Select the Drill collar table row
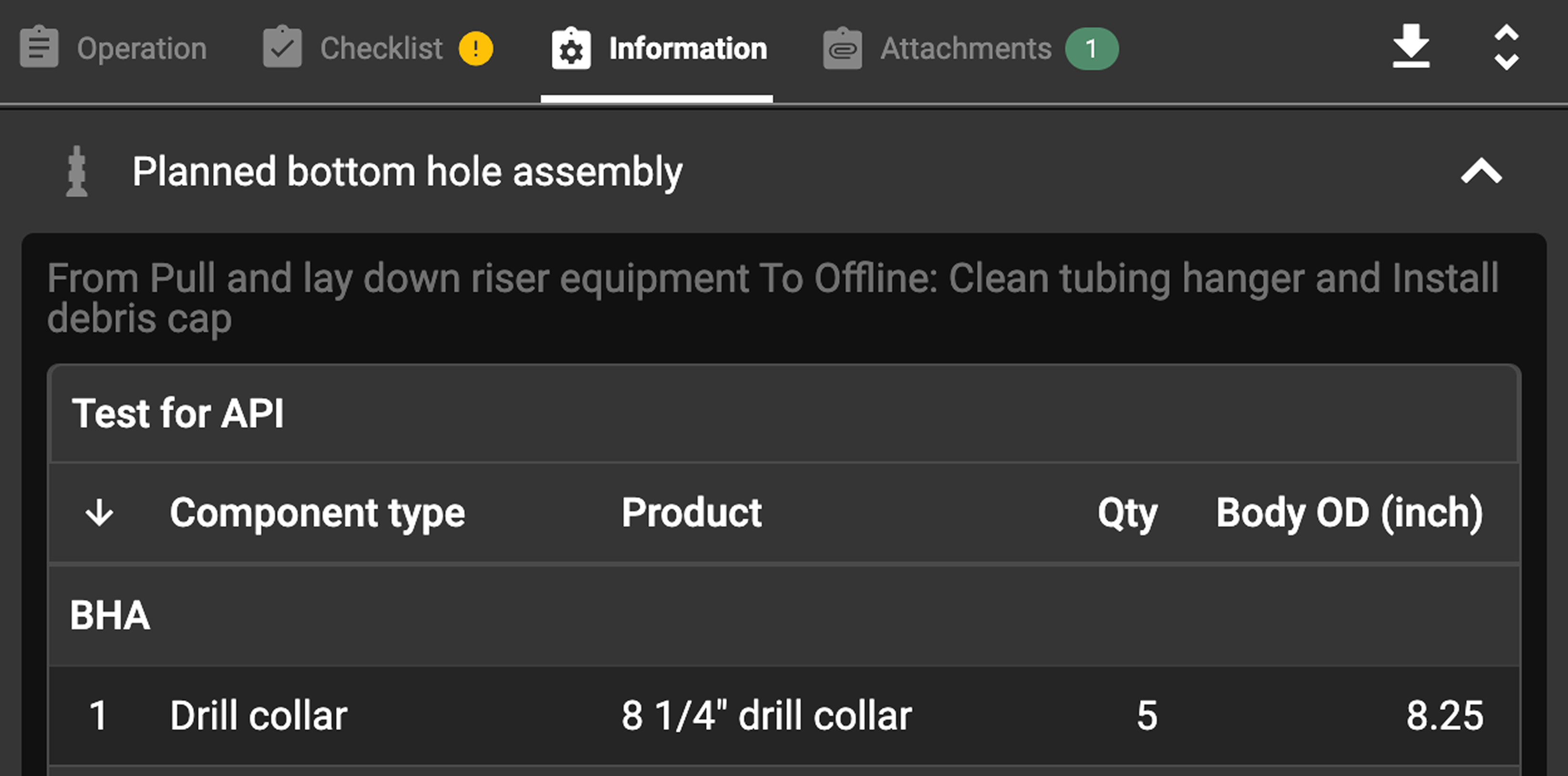 [784, 715]
